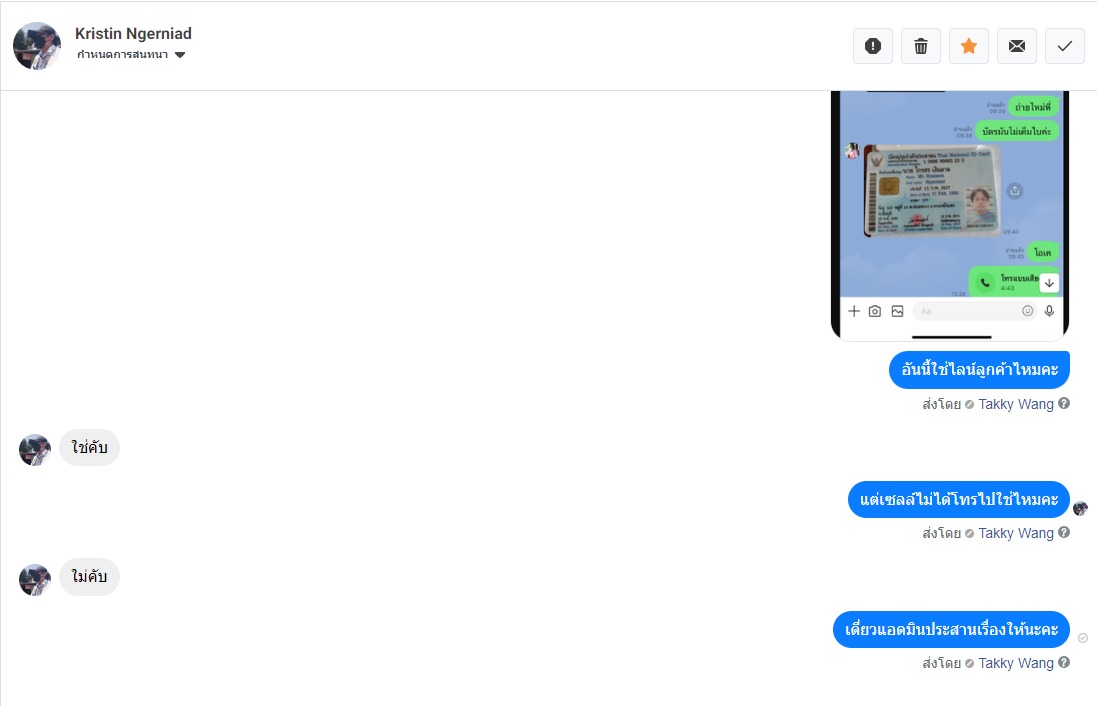
Task: Click the help icon beside the last Takky Wang
Action: (1063, 662)
